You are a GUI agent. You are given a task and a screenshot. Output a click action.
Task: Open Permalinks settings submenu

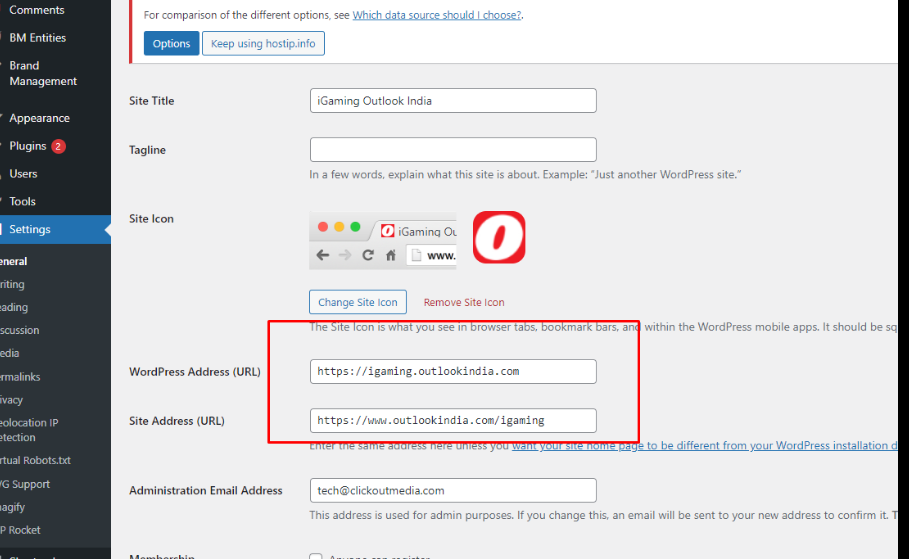[20, 377]
